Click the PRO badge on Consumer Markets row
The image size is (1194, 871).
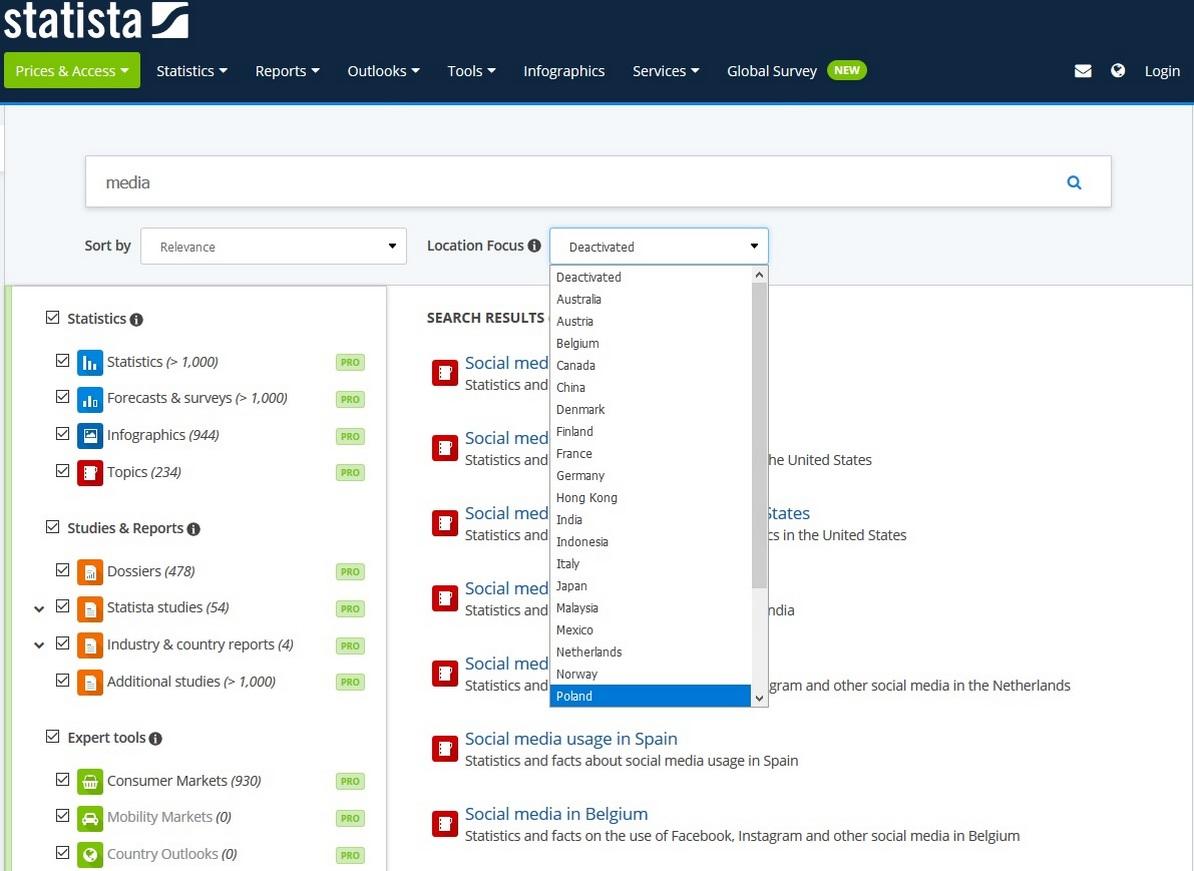pyautogui.click(x=350, y=781)
